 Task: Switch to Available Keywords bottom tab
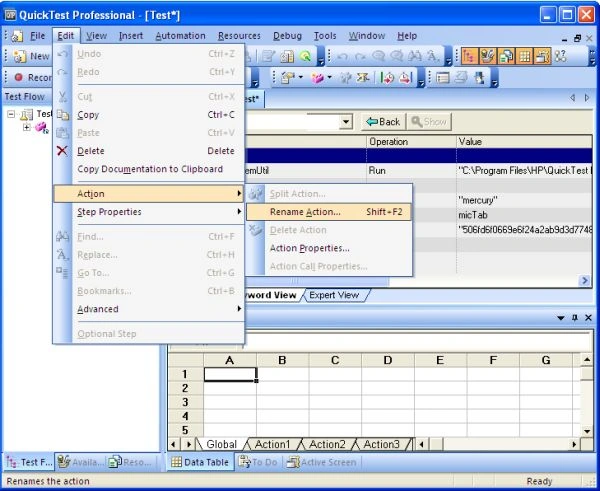click(80, 463)
